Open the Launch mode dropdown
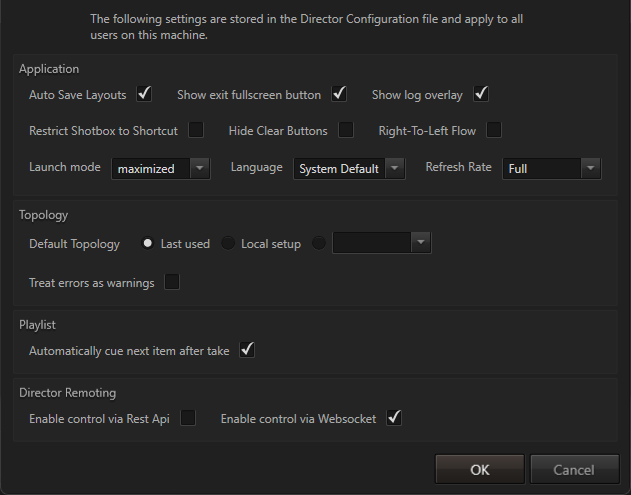The height and width of the screenshot is (495, 631). point(160,168)
